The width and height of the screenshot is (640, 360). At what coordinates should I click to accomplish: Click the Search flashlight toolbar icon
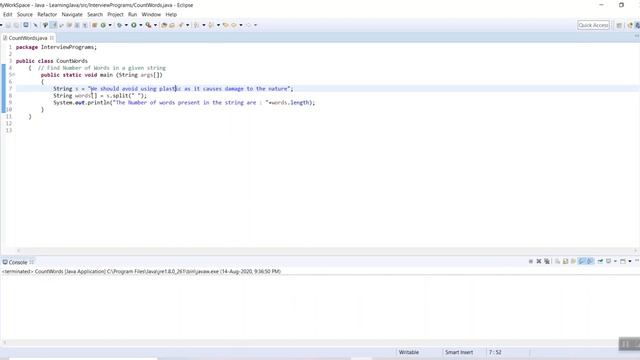tap(181, 25)
